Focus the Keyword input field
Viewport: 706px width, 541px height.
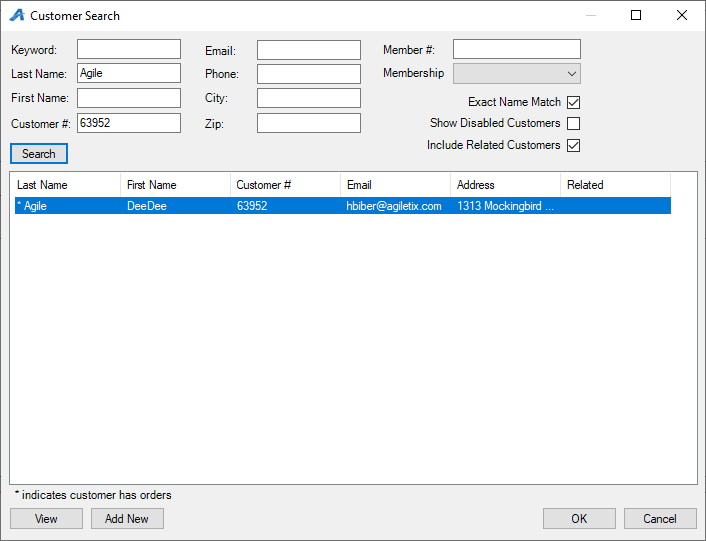tap(129, 49)
